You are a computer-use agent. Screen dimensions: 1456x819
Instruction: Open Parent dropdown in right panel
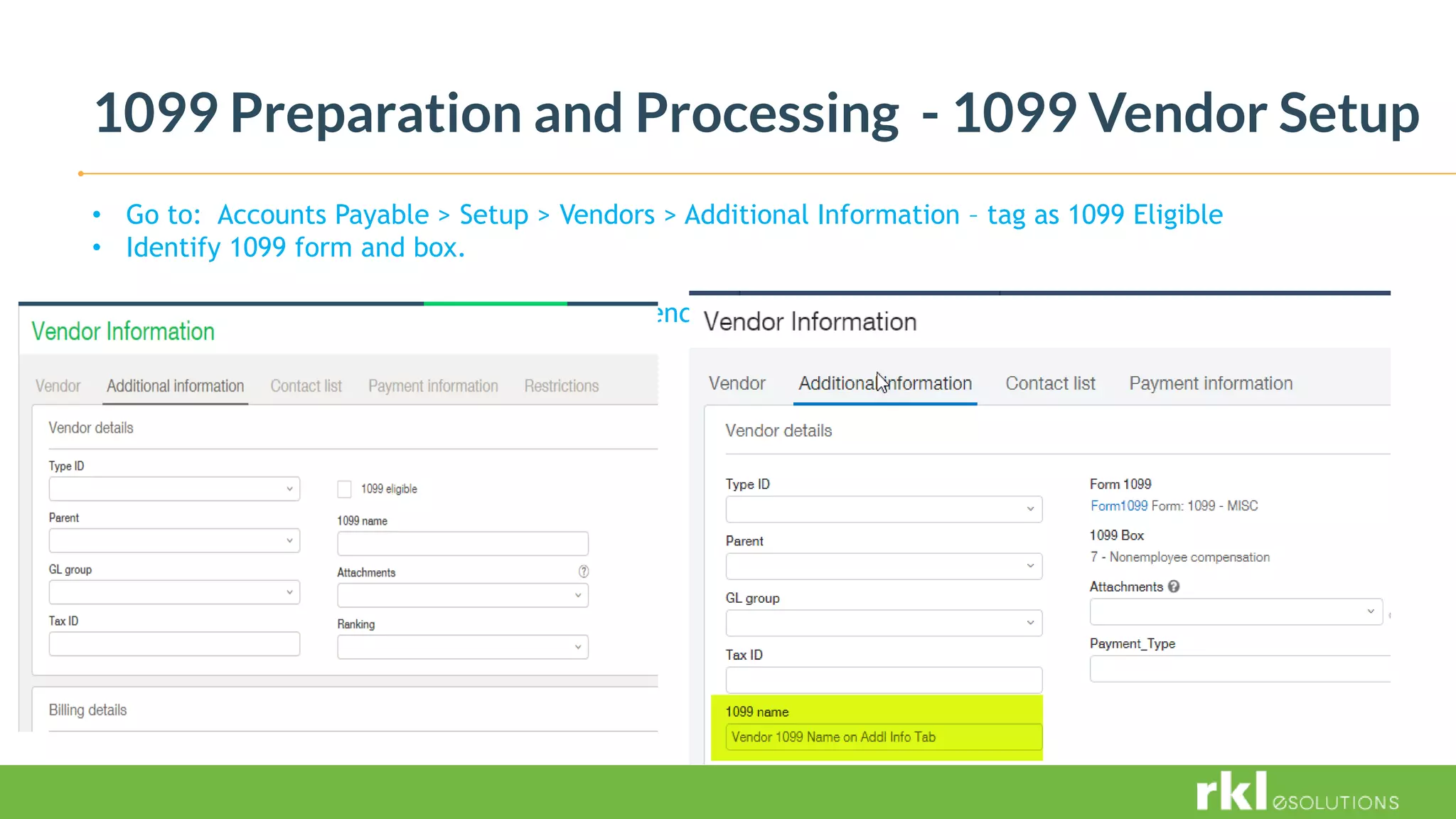coord(884,566)
